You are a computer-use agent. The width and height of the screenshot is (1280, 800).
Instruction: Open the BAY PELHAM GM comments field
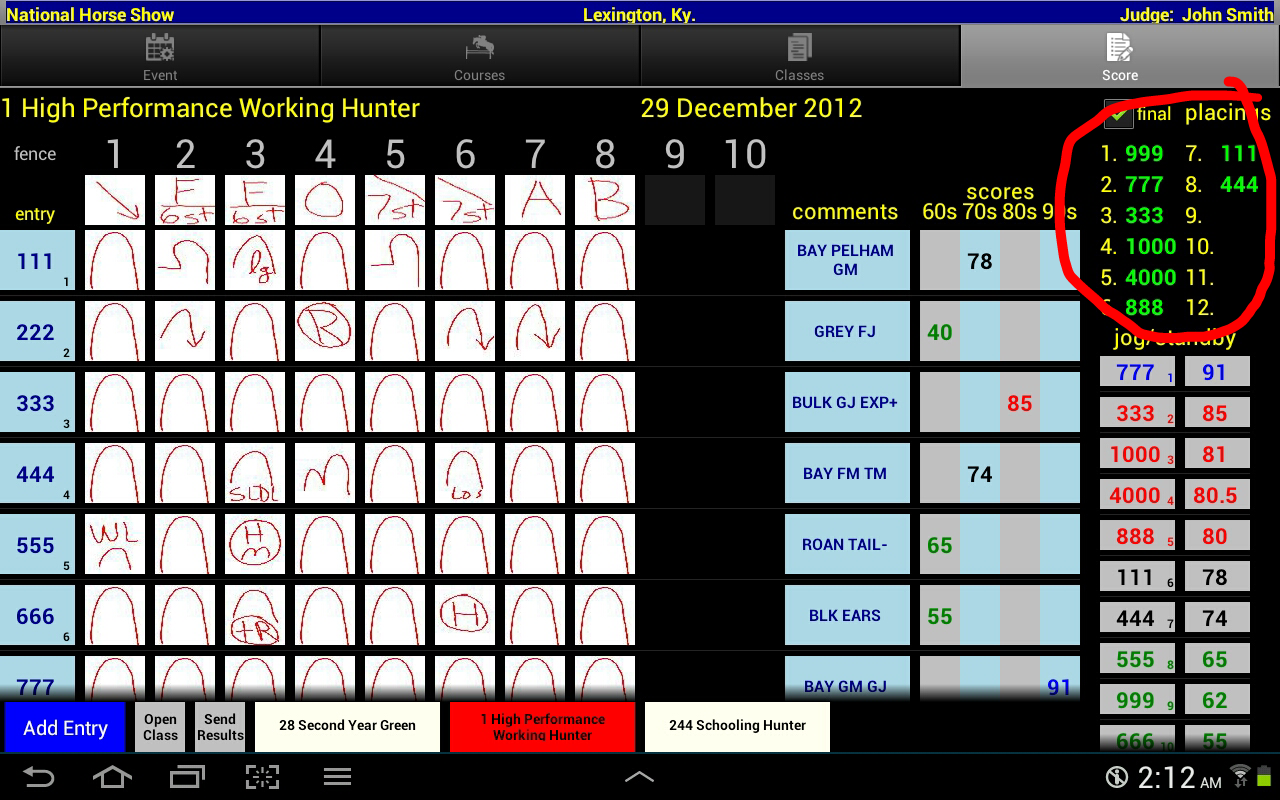pyautogui.click(x=846, y=260)
